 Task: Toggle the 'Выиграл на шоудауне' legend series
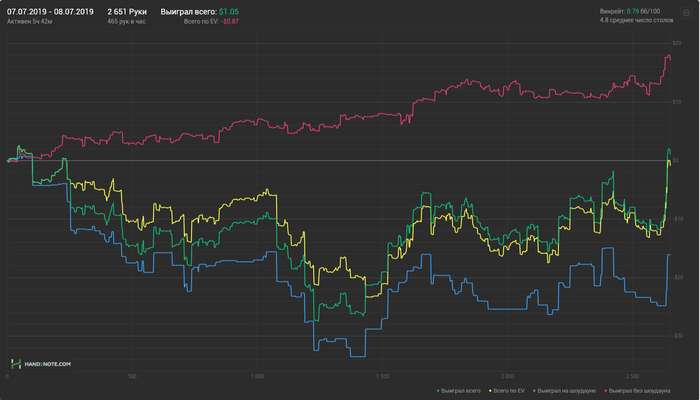(564, 391)
